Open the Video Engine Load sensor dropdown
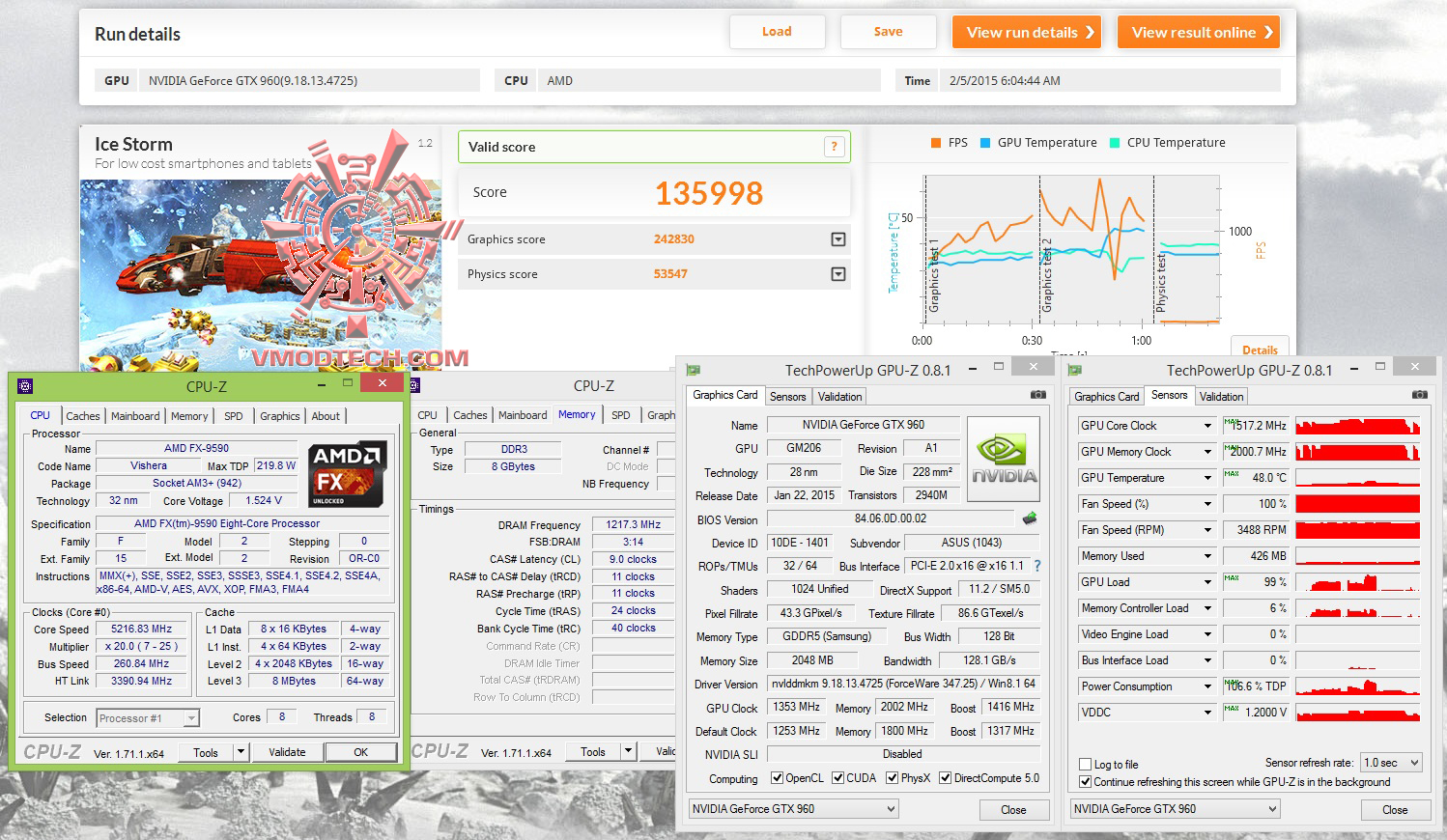The image size is (1447, 840). pyautogui.click(x=1206, y=634)
